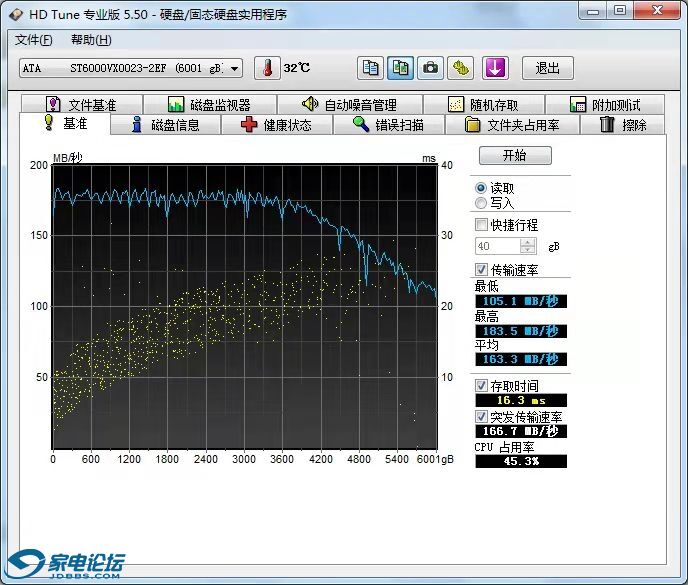
Task: Click the copy screenshot to clipboard icon
Action: (x=400, y=68)
